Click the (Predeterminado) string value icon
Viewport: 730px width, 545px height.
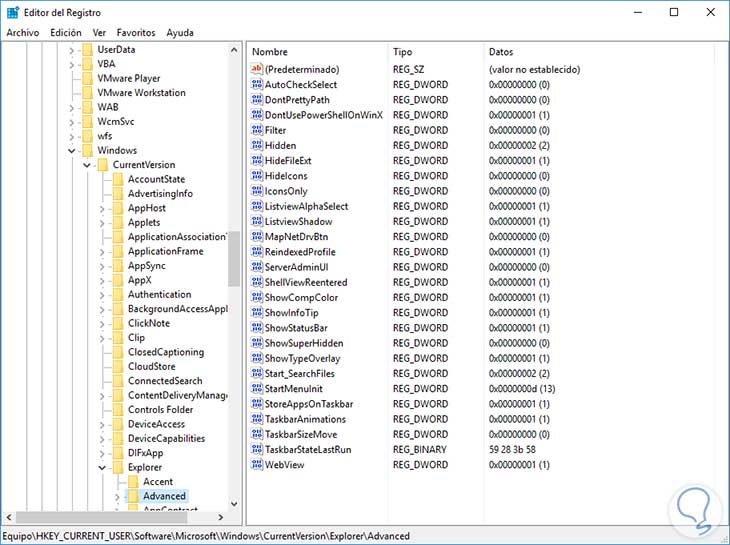257,69
